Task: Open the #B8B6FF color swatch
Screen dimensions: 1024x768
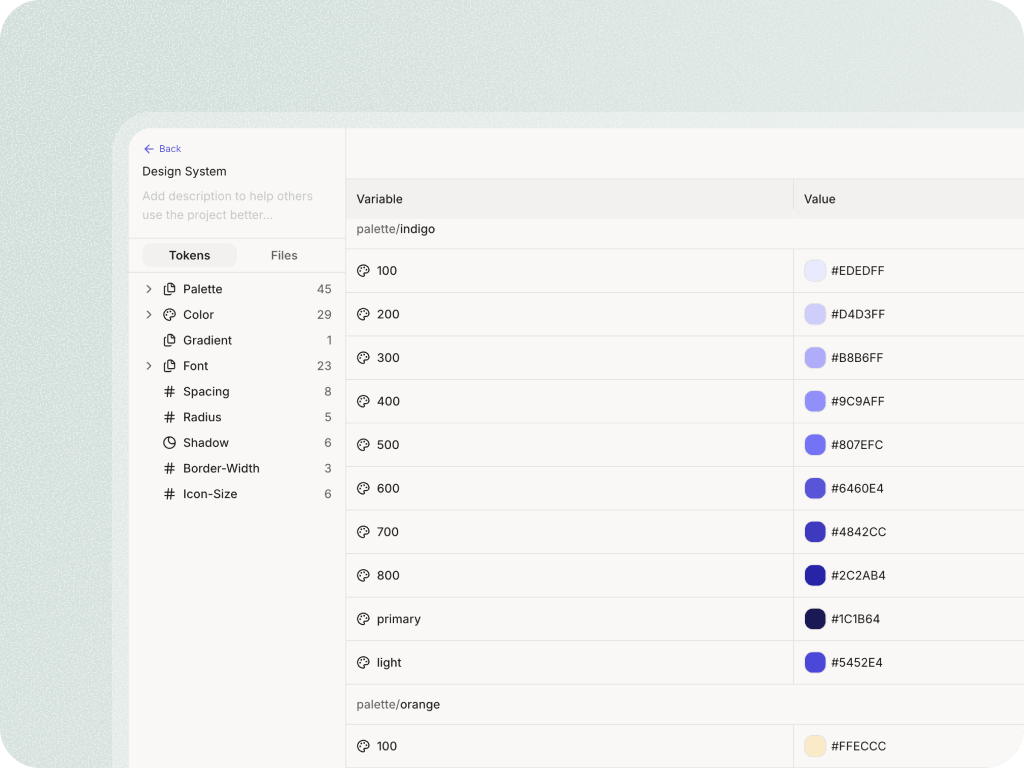Action: (x=815, y=358)
